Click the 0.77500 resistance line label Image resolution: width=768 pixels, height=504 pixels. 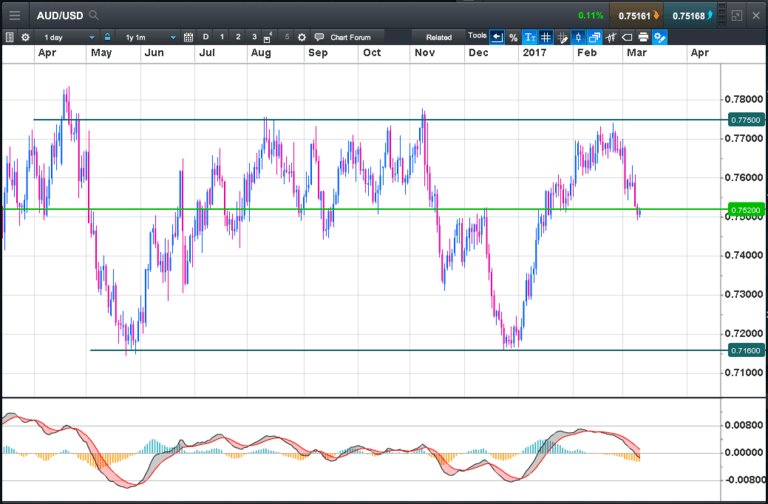(746, 120)
